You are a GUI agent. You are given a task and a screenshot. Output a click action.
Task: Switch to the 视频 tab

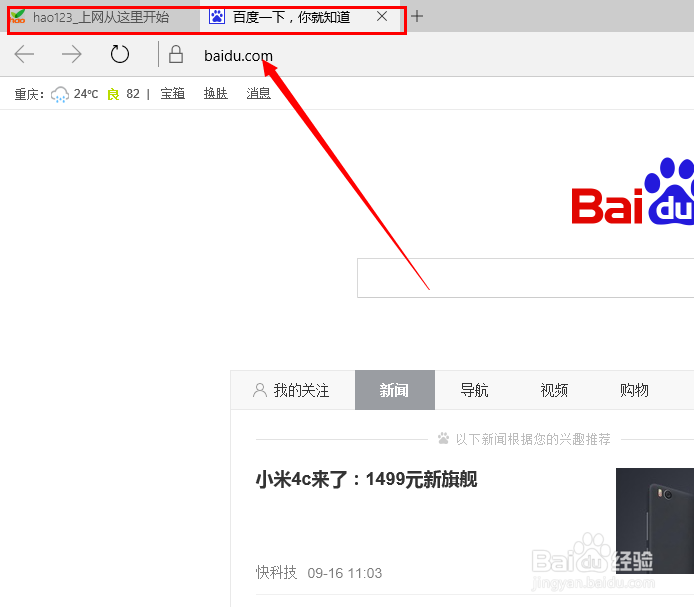click(x=554, y=390)
